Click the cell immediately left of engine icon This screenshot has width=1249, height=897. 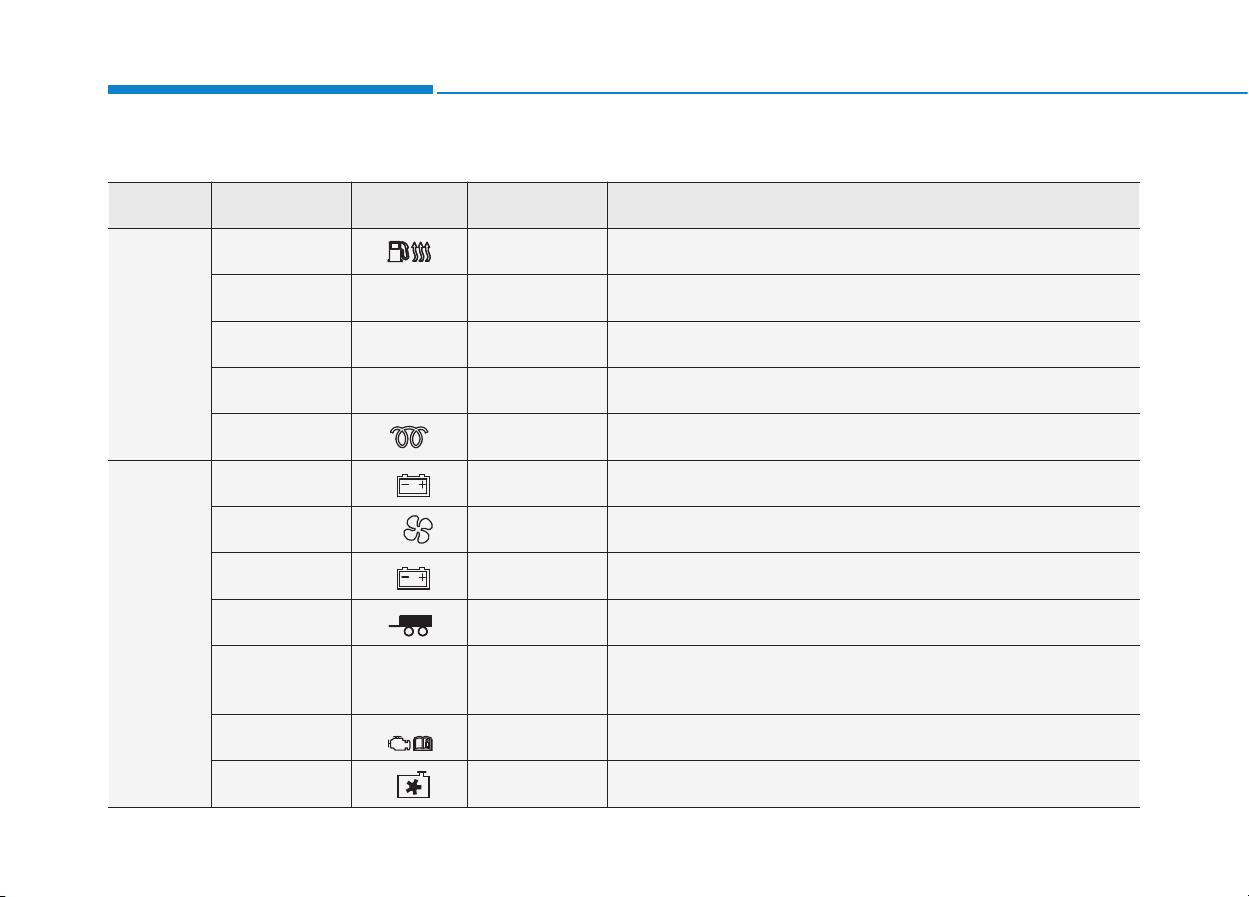[281, 737]
